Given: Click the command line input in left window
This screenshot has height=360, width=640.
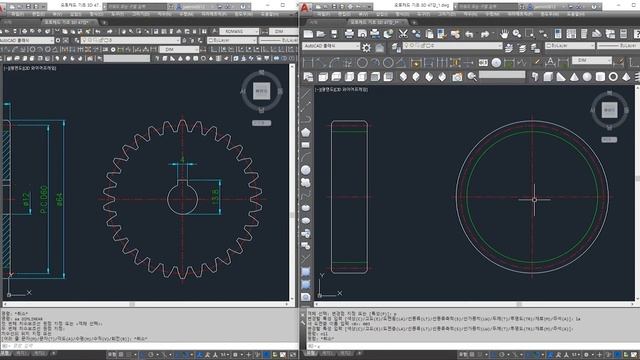Looking at the screenshot, I should coord(149,346).
